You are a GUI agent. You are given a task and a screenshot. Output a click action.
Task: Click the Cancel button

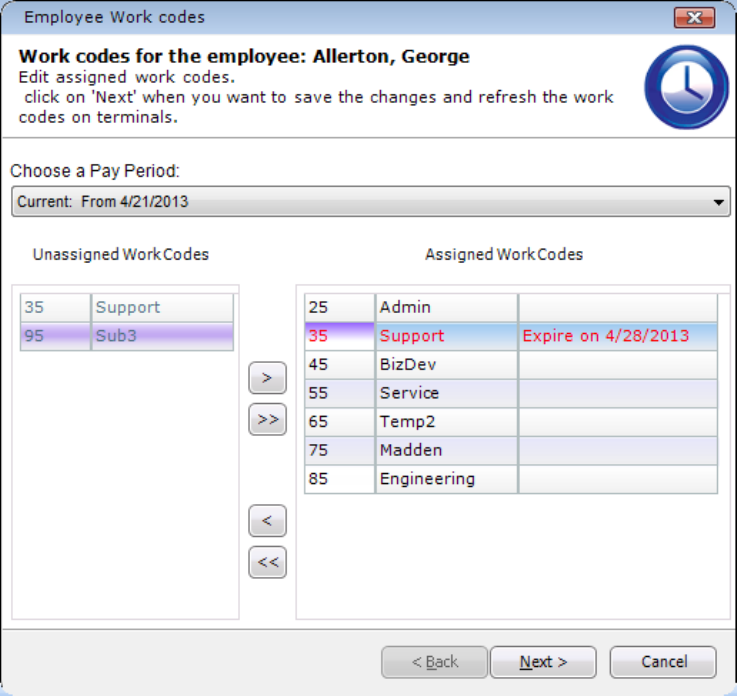tap(663, 662)
